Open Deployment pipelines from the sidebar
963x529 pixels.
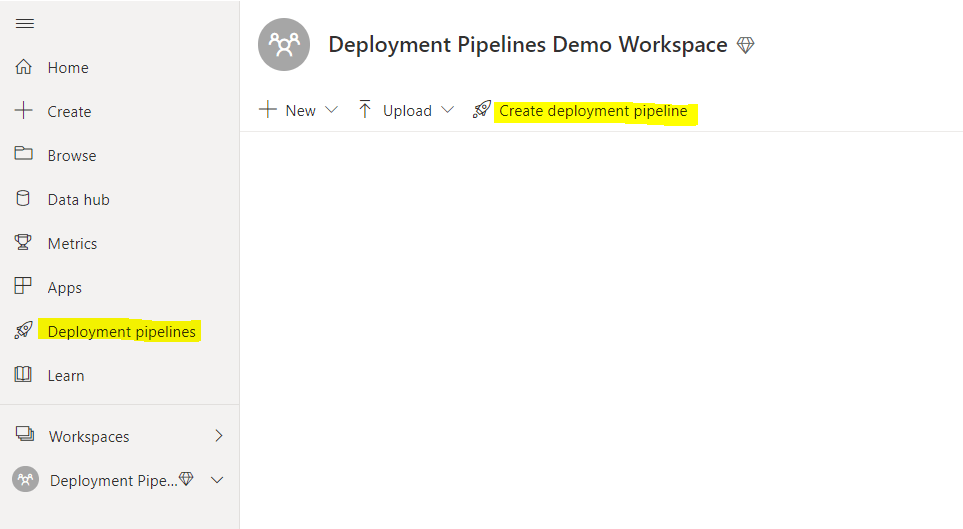pyautogui.click(x=121, y=331)
